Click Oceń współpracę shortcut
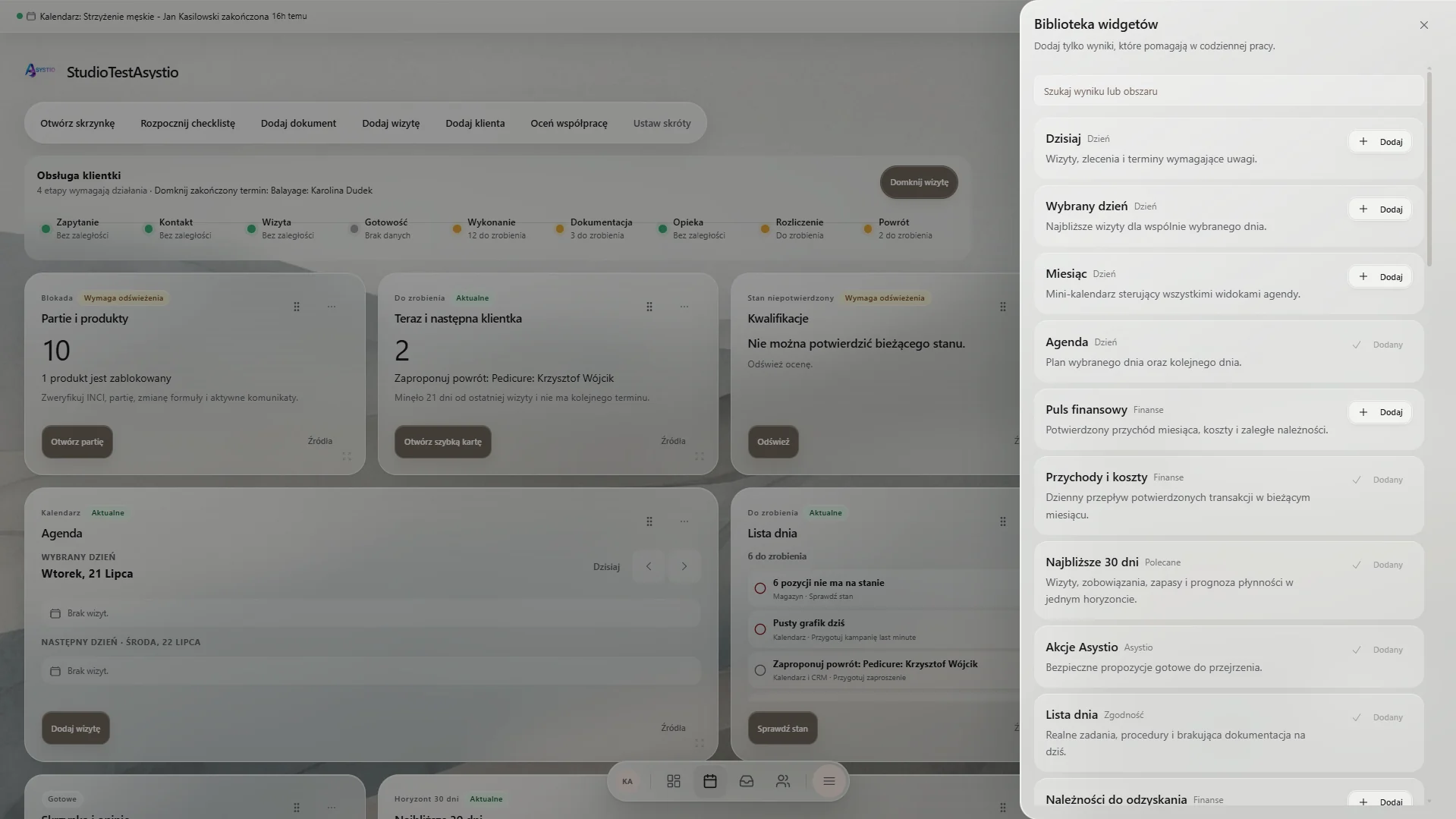 pos(569,123)
